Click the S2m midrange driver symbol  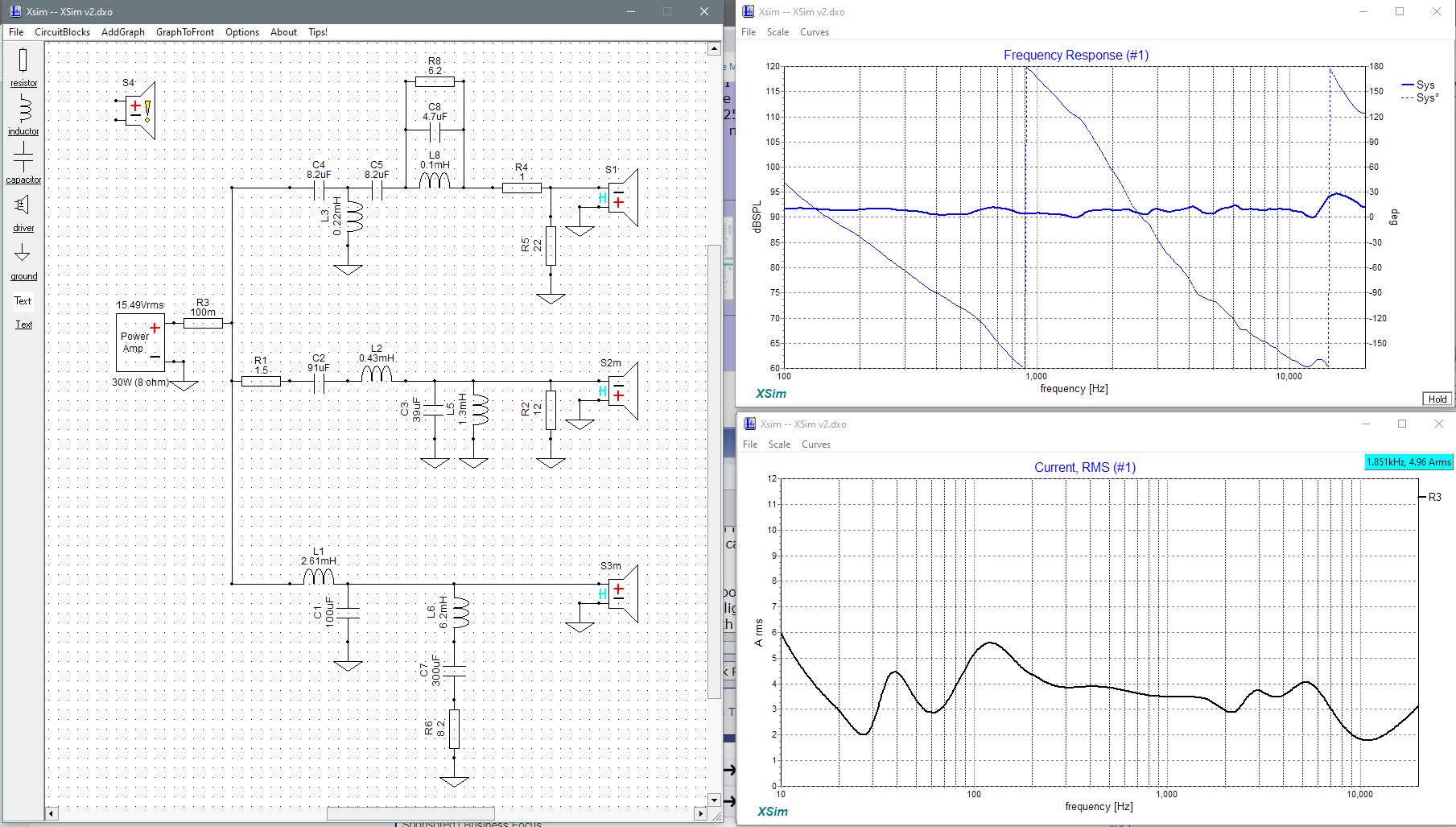tap(623, 391)
